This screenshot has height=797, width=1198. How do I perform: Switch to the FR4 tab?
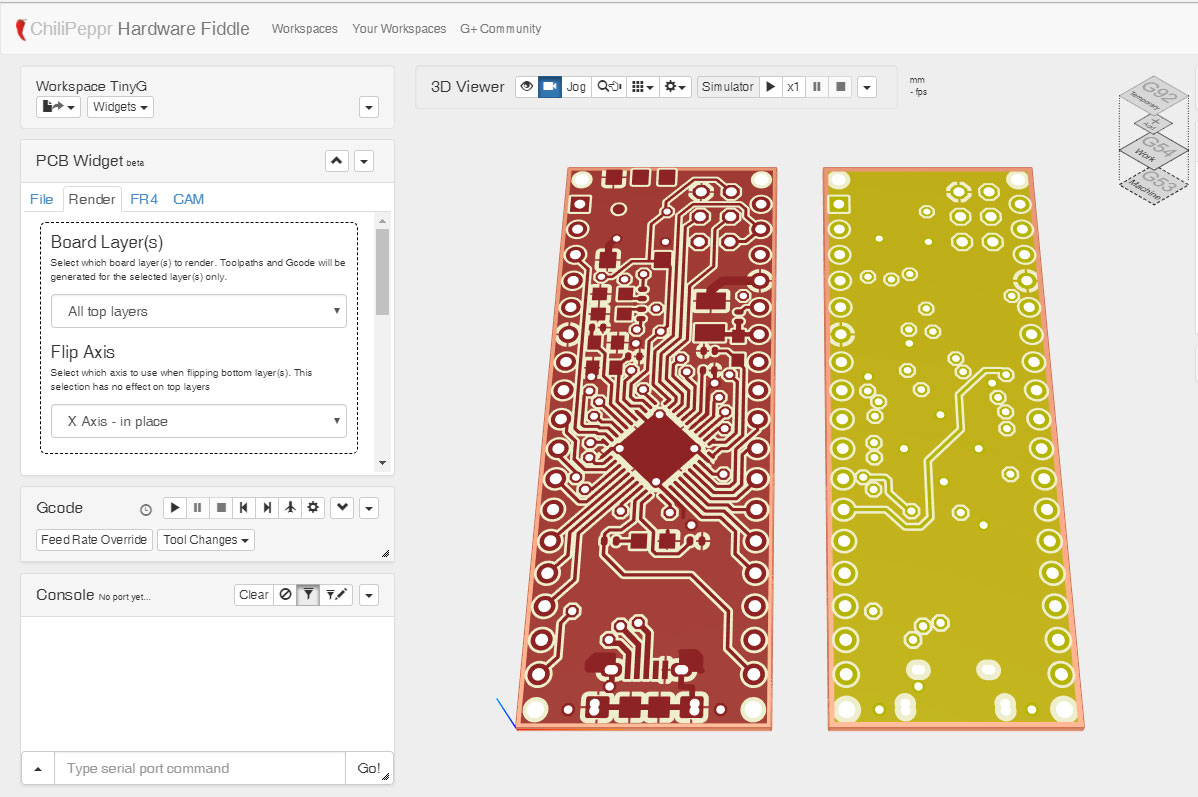click(x=144, y=199)
